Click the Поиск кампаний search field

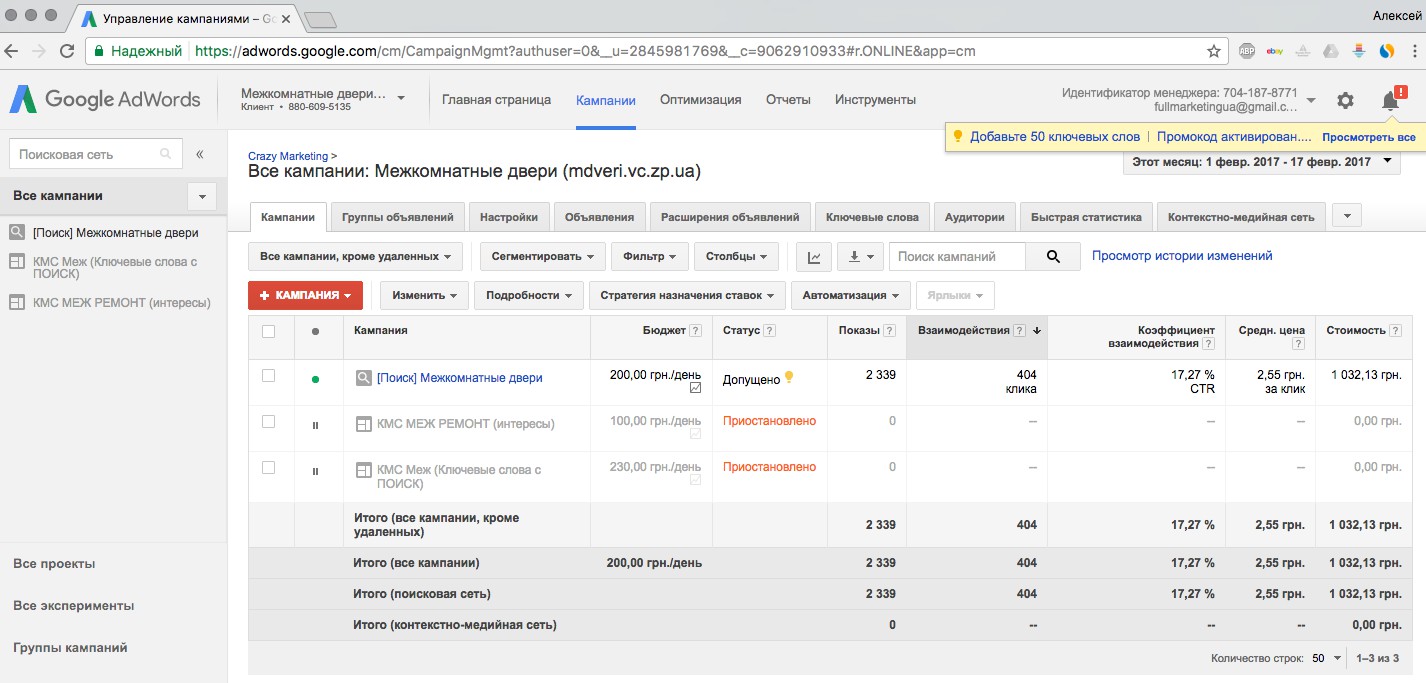tap(957, 257)
